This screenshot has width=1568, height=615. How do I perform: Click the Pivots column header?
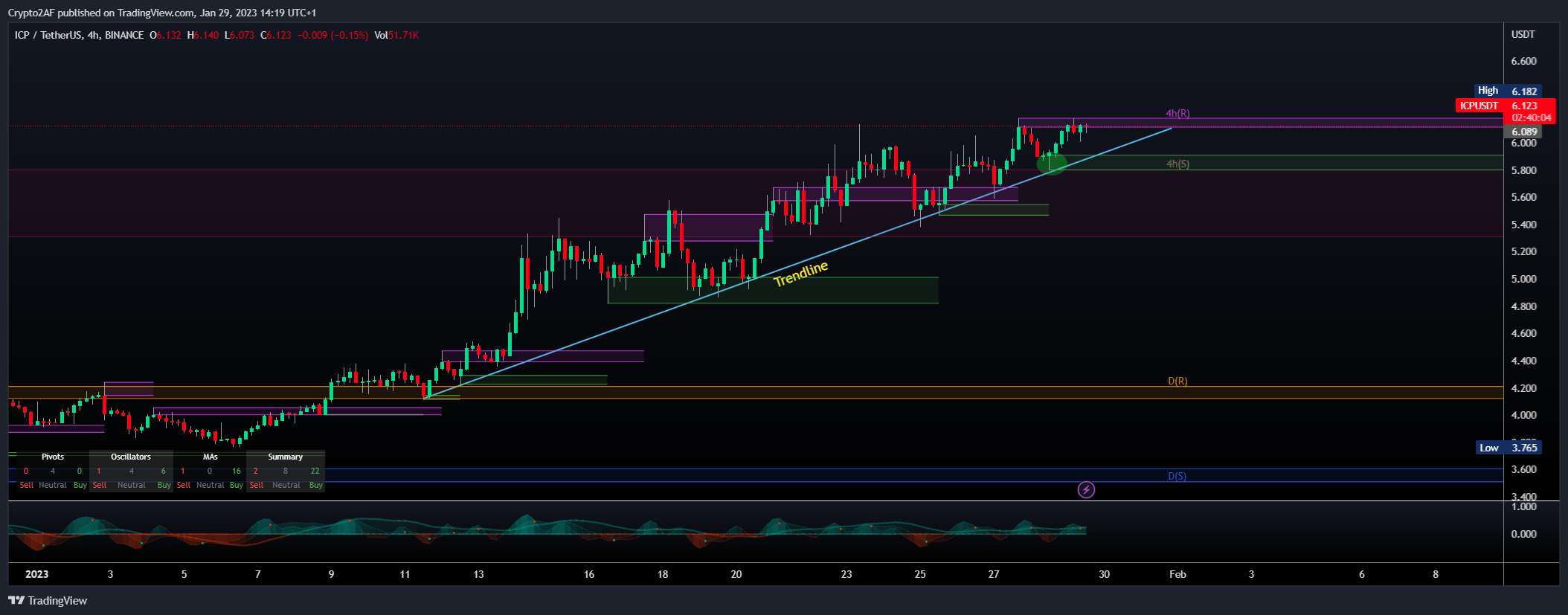[x=53, y=457]
